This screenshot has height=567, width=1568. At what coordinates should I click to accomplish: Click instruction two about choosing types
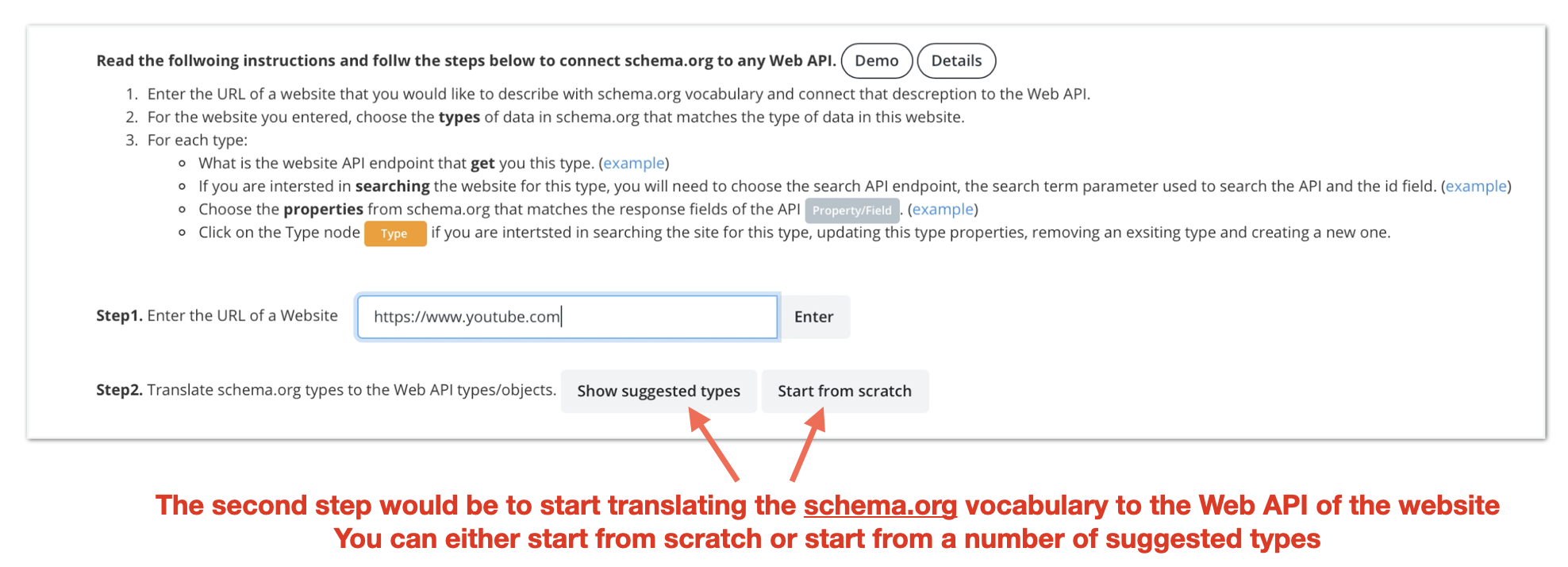tap(555, 118)
